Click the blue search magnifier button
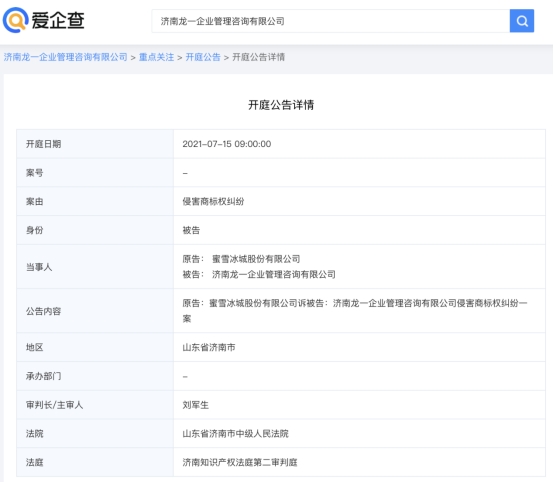Viewport: 554px width, 483px height. coord(521,21)
